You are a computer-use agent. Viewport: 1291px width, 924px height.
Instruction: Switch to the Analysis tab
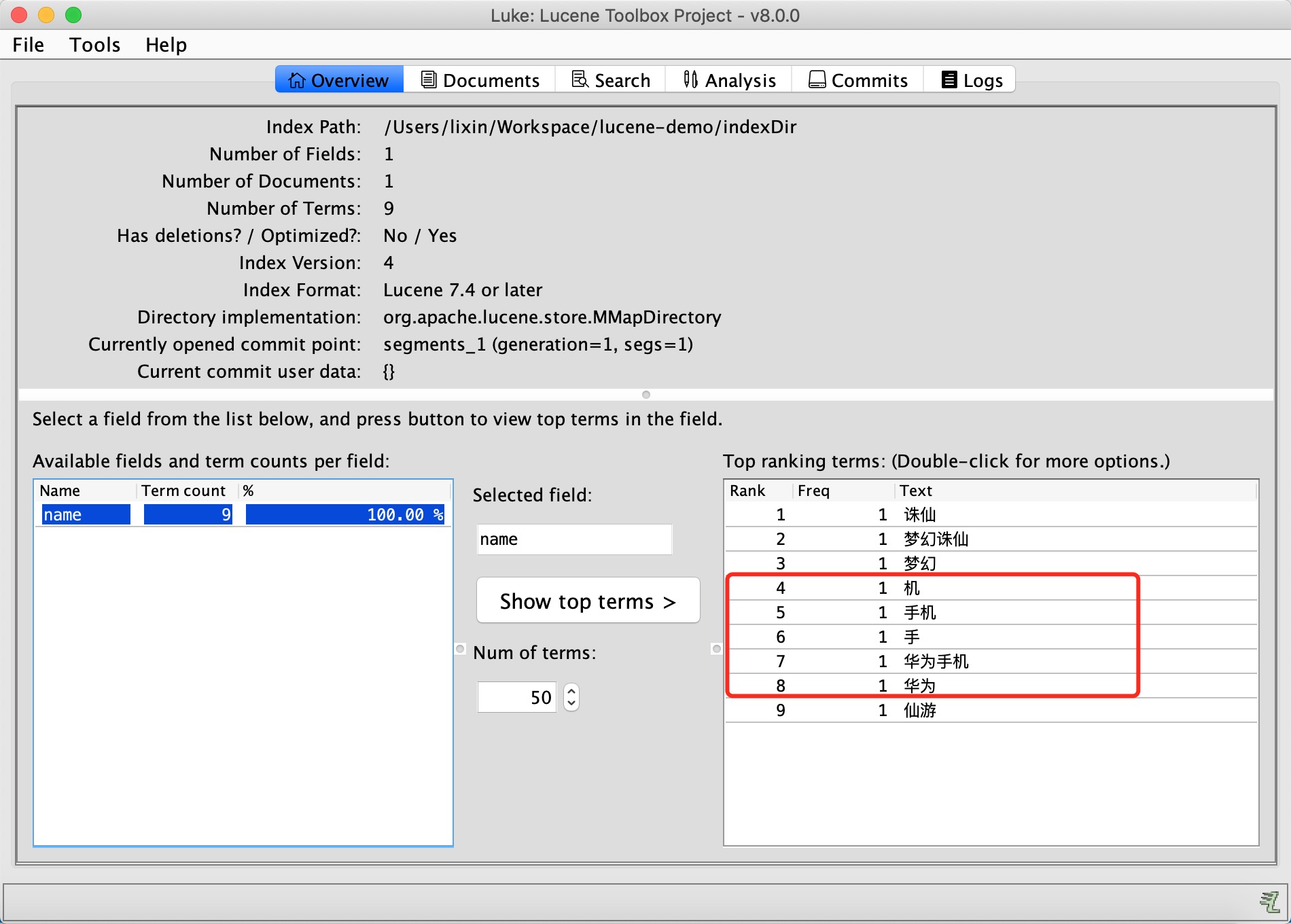pos(729,80)
